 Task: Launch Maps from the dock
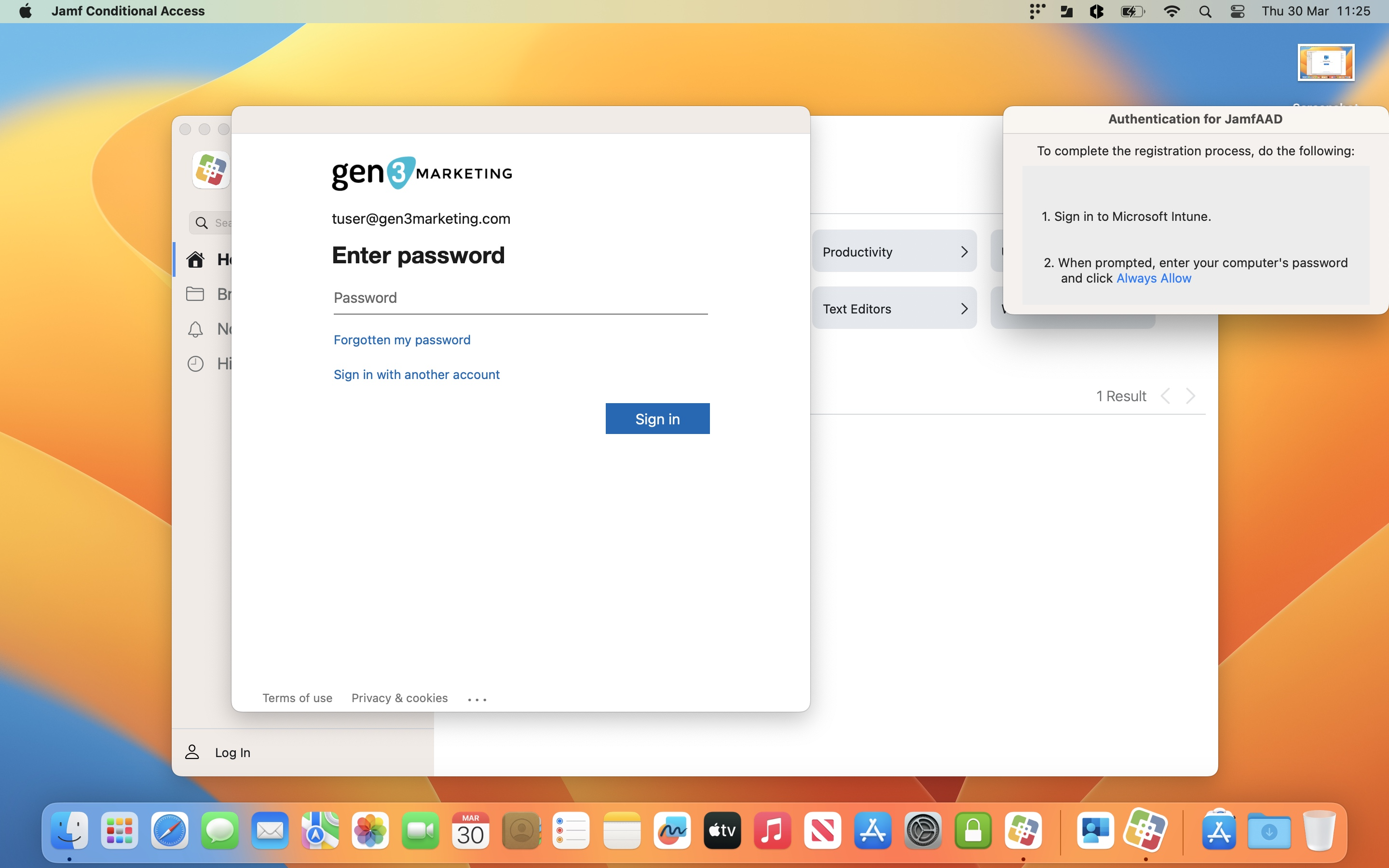(x=320, y=830)
